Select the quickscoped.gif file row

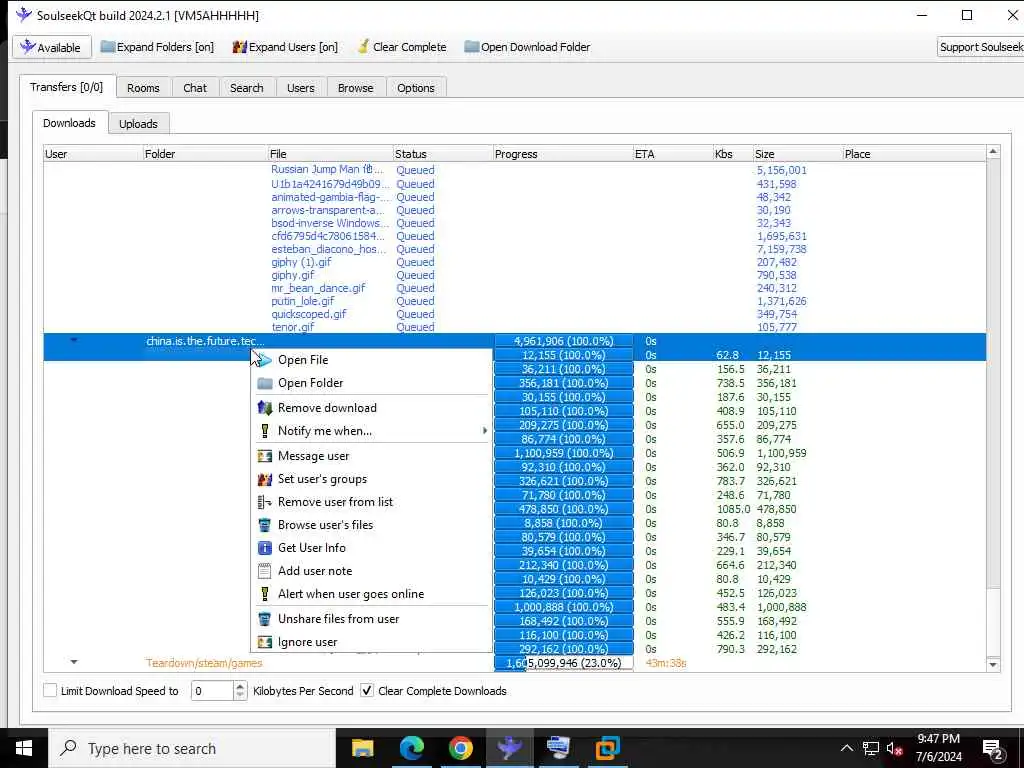pos(515,314)
